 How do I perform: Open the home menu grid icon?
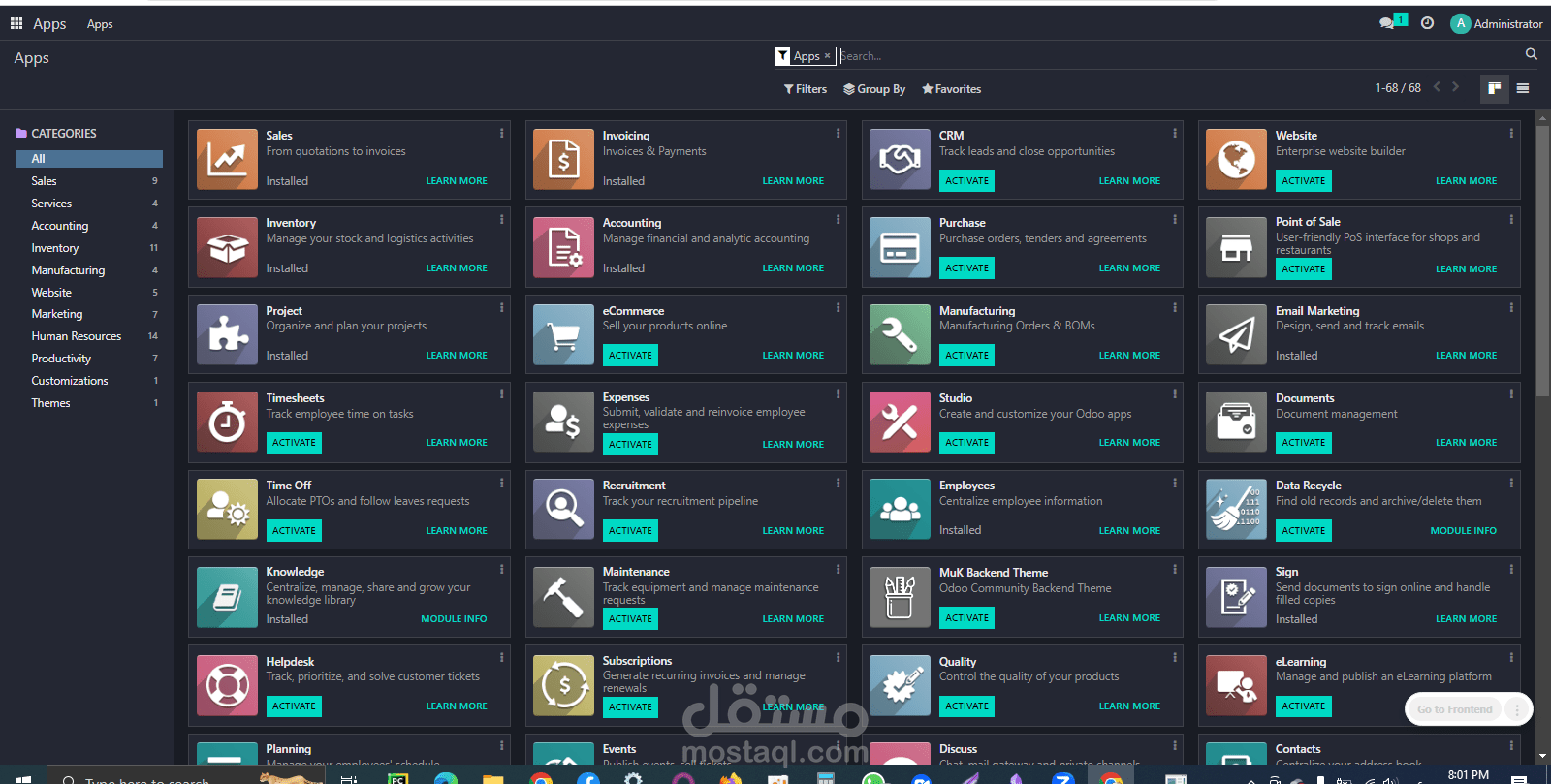(x=16, y=23)
